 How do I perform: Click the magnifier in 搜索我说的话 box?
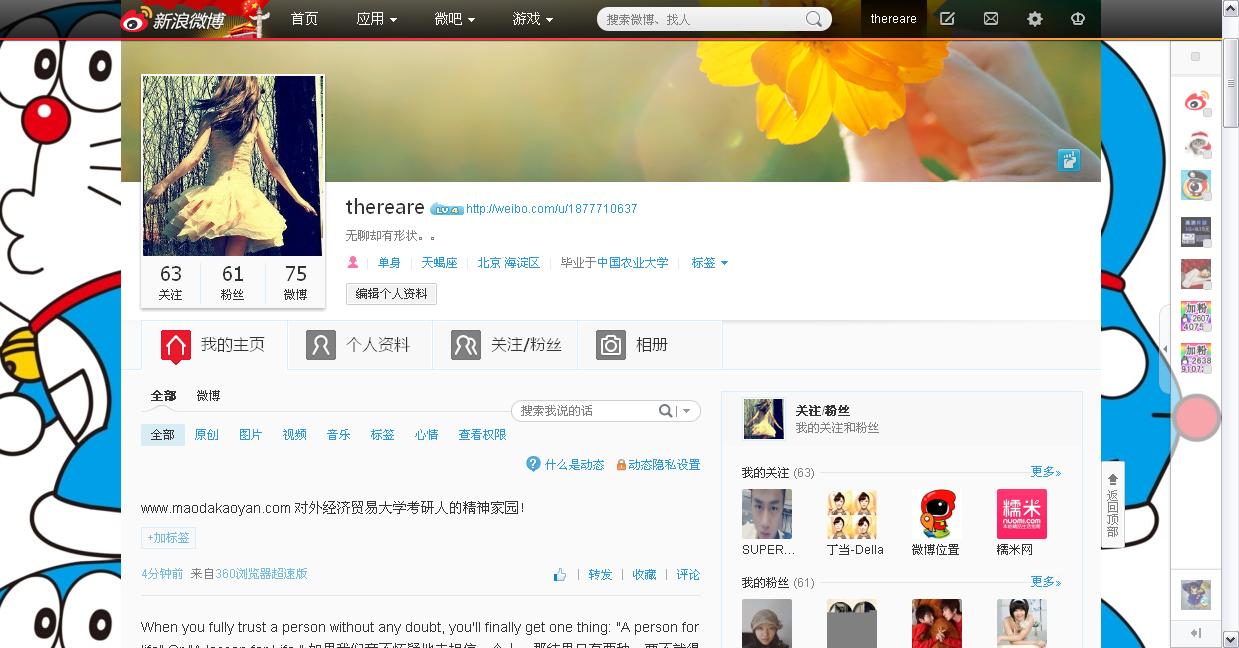[x=665, y=411]
